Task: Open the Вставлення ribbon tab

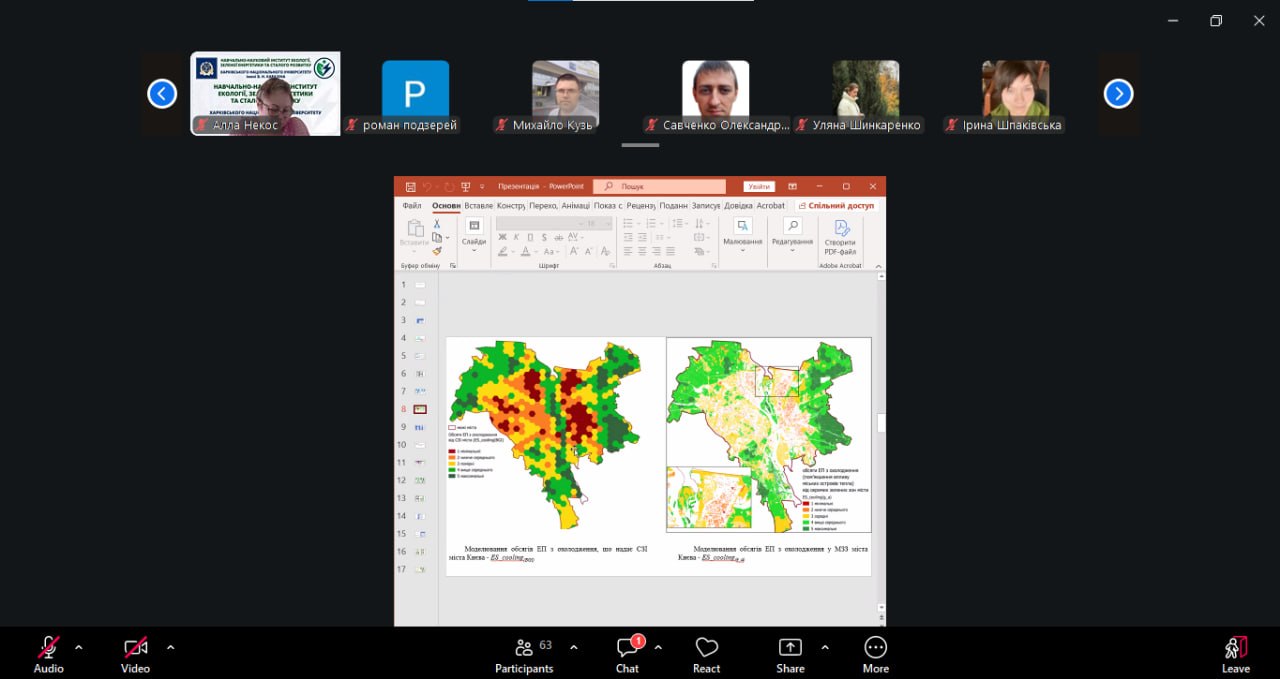Action: pos(478,206)
